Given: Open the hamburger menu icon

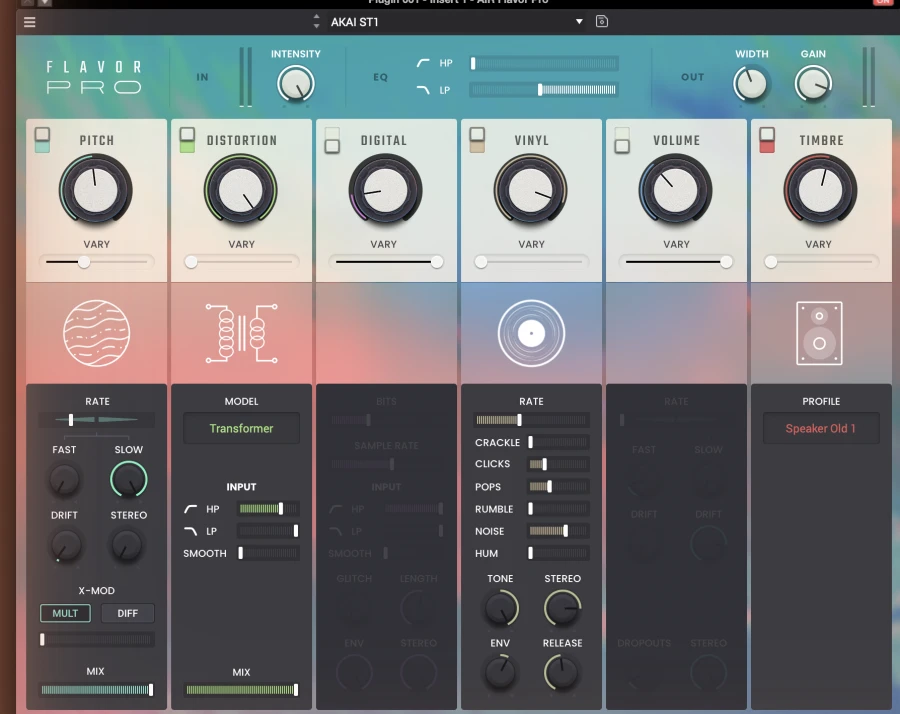Looking at the screenshot, I should click(29, 22).
